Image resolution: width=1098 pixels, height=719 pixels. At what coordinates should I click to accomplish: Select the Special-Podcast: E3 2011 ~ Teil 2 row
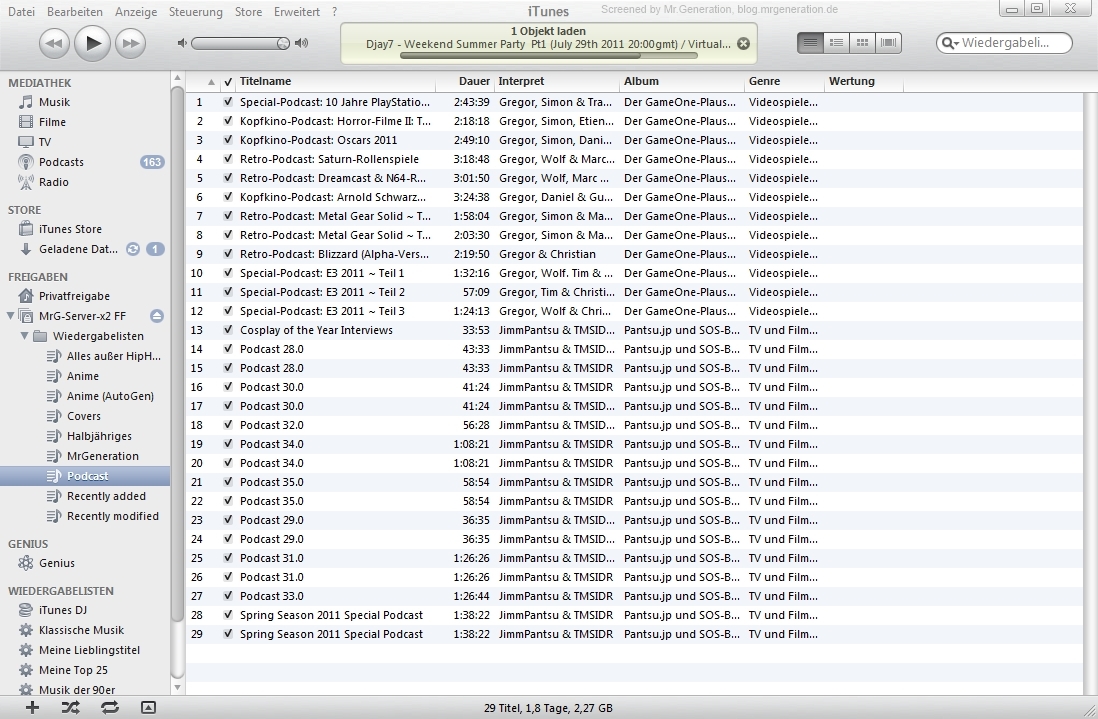[x=634, y=292]
